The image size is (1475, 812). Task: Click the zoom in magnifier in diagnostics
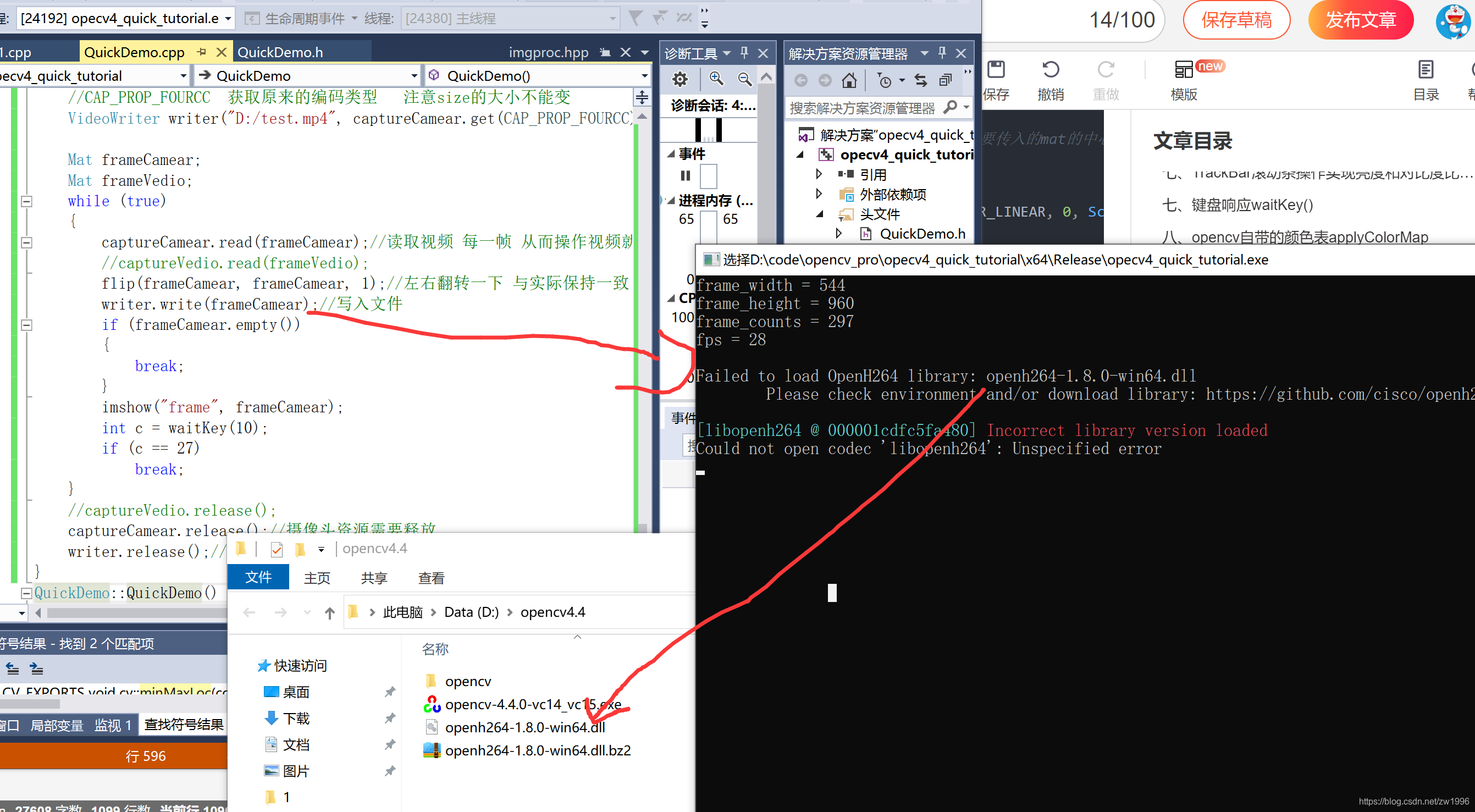coord(716,80)
